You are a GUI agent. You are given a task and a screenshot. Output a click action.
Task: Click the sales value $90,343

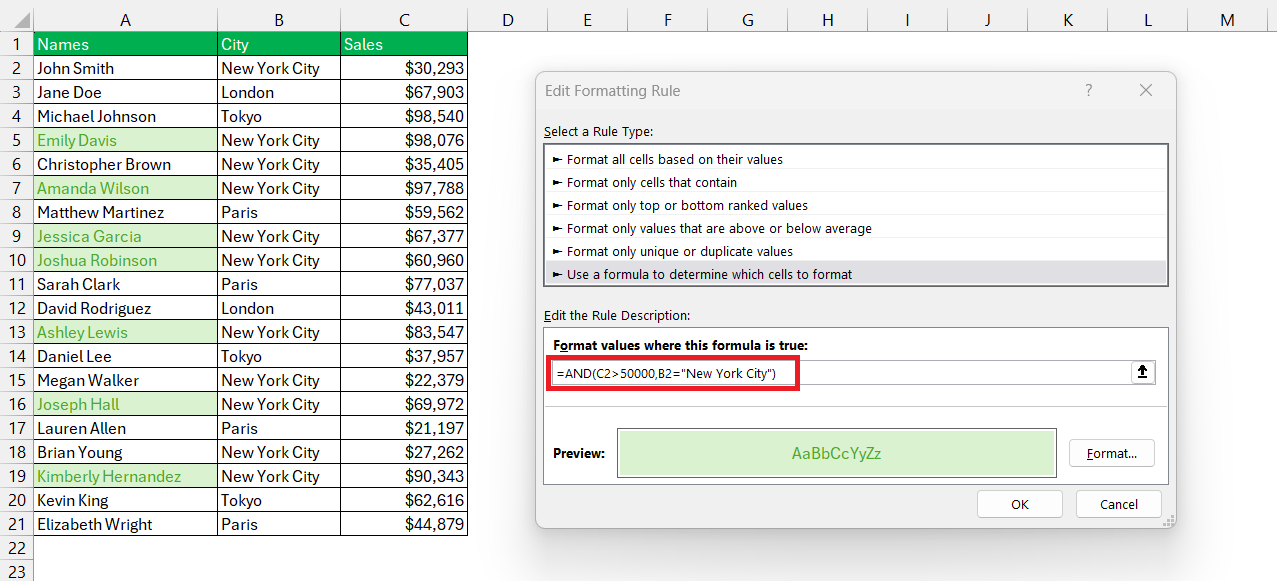pyautogui.click(x=404, y=476)
